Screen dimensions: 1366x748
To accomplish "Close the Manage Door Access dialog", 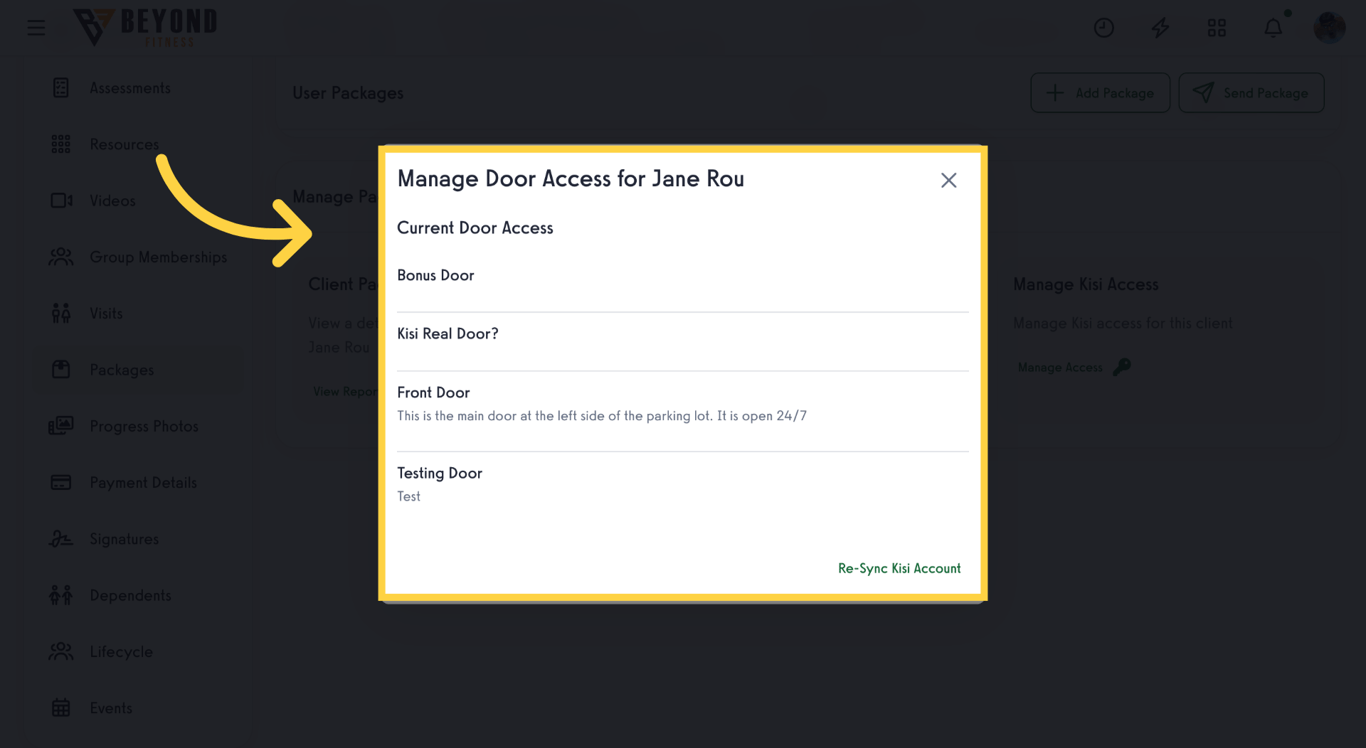I will 949,180.
